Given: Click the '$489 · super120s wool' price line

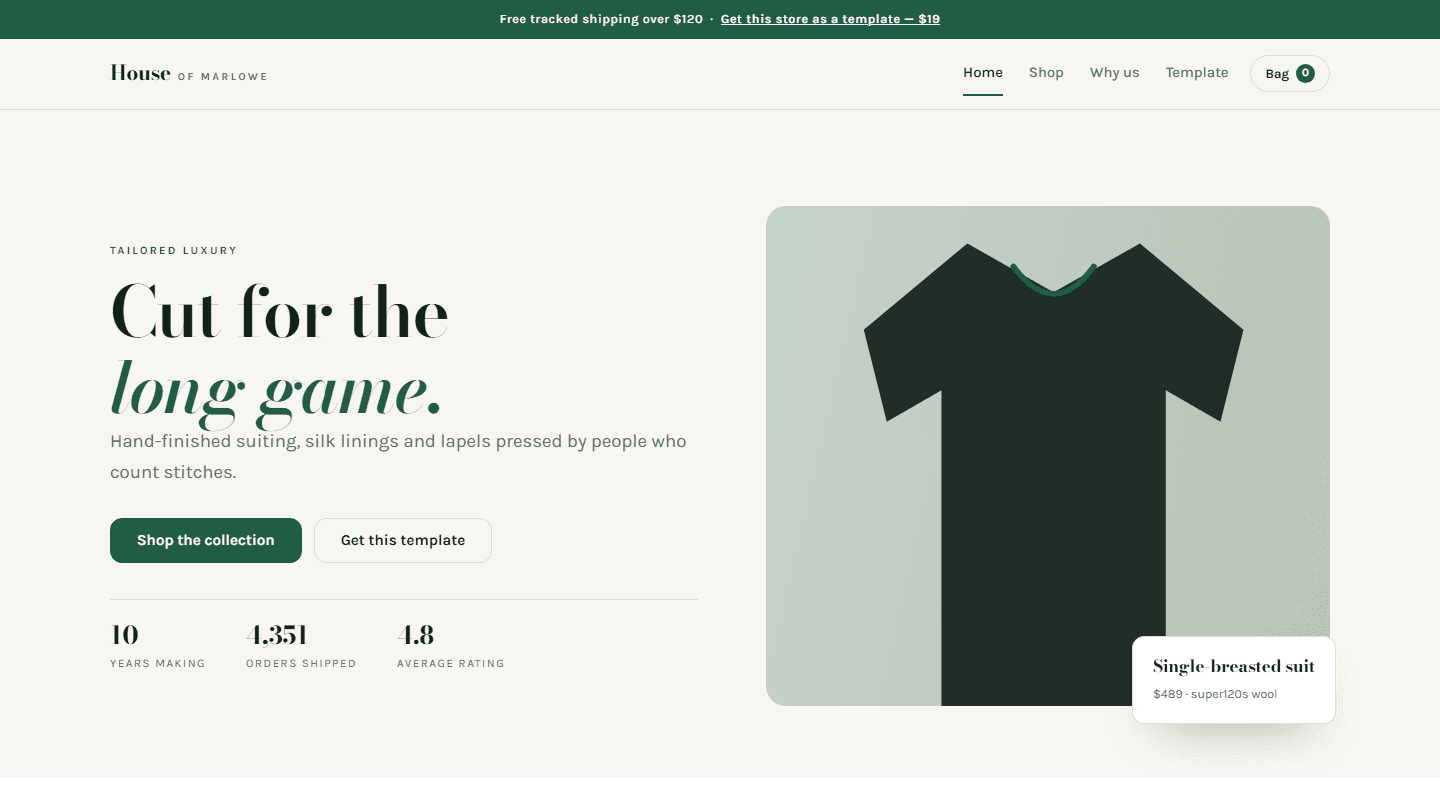Looking at the screenshot, I should [1215, 694].
